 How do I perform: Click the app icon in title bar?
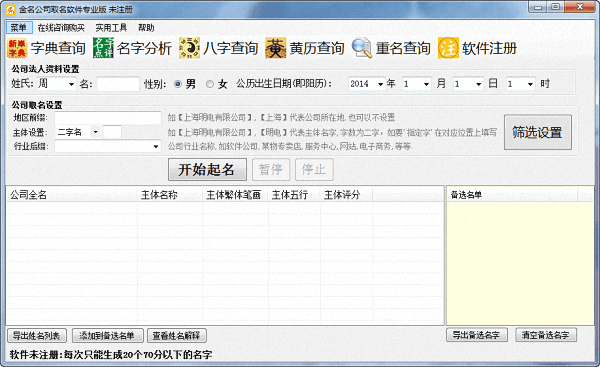click(11, 9)
